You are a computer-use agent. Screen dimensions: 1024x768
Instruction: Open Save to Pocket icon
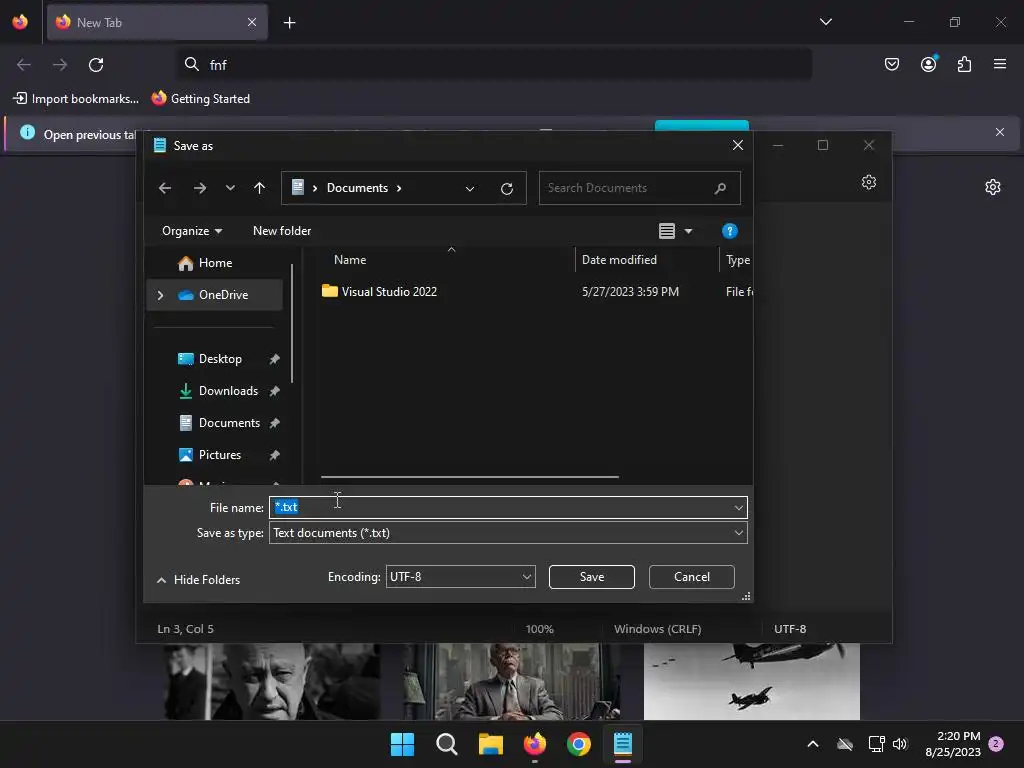pos(891,64)
